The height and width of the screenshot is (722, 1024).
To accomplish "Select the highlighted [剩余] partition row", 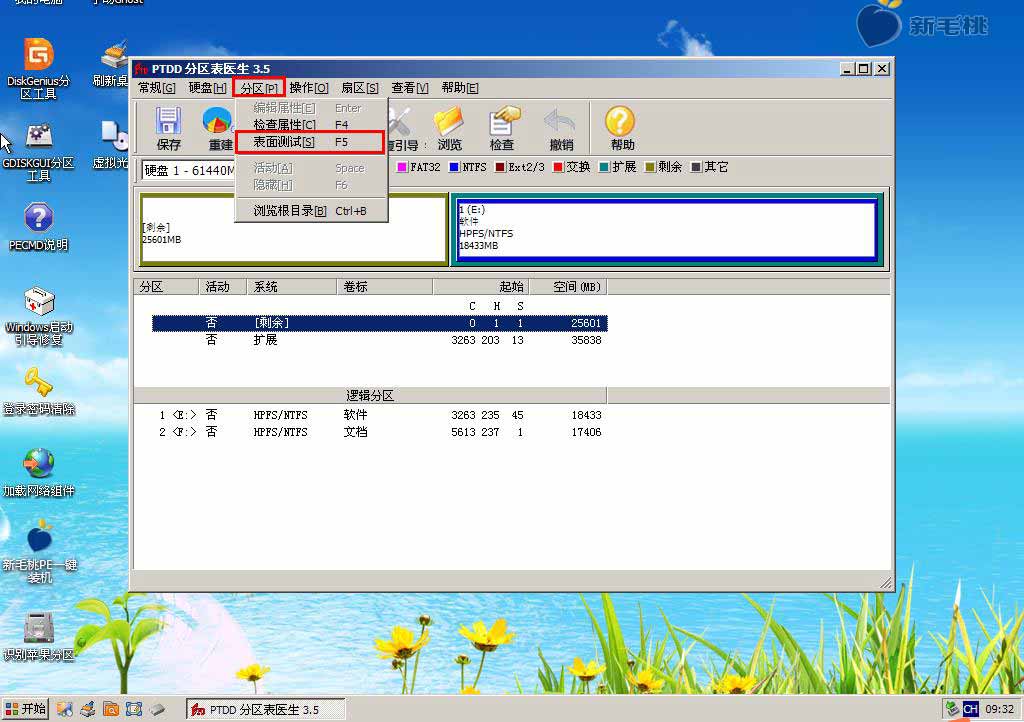I will [379, 323].
